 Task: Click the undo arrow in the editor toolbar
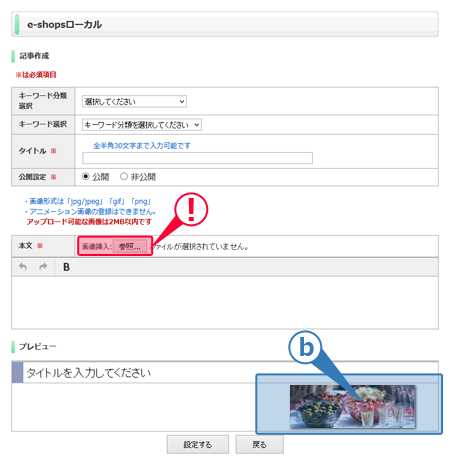coord(23,267)
